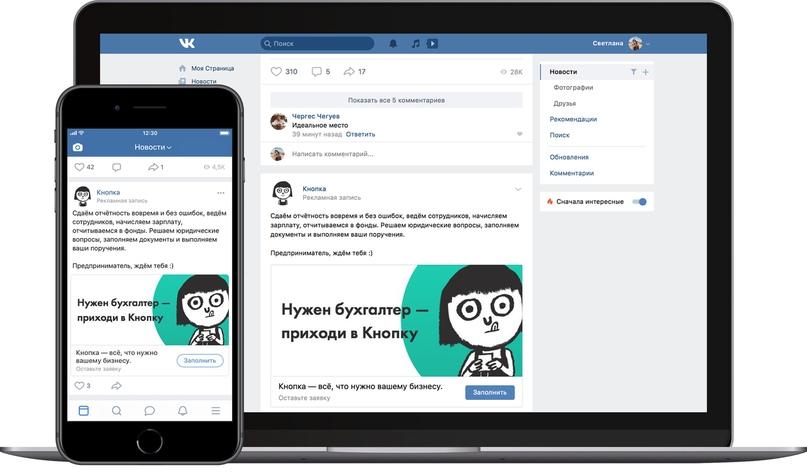The width and height of the screenshot is (807, 473).
Task: Open the three-dot menu on phone Кнопка post
Action: 221,193
